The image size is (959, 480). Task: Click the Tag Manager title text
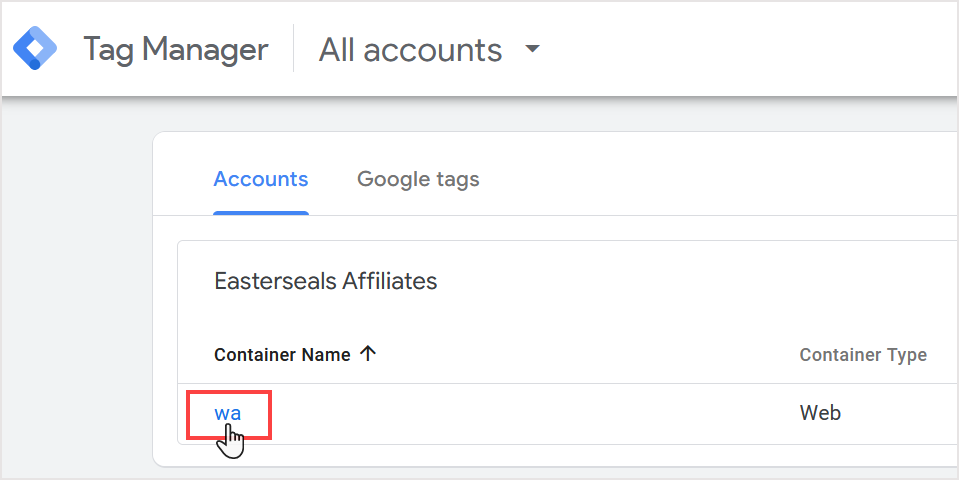click(x=176, y=50)
